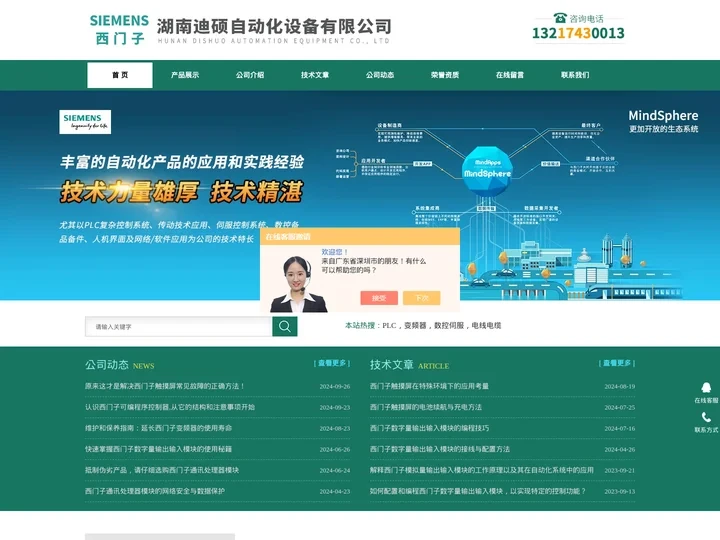Open the 联系我们 menu item
This screenshot has height=540, width=720.
point(575,75)
